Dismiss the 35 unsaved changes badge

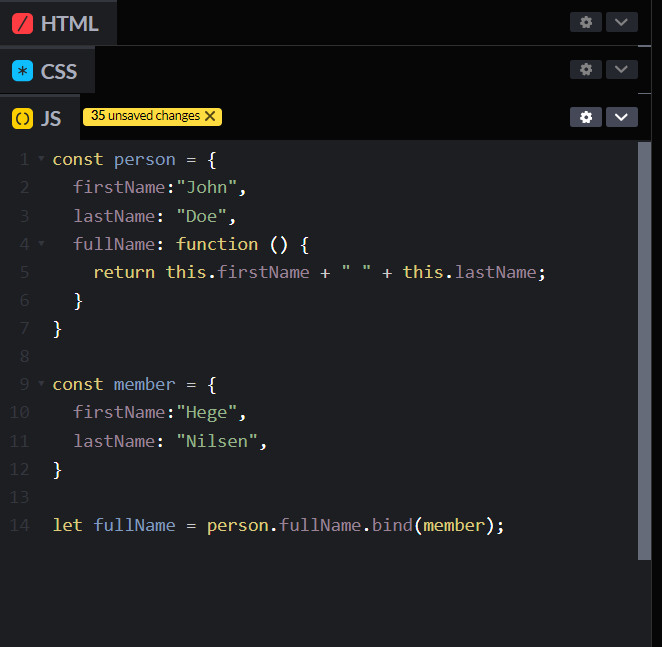[x=210, y=116]
